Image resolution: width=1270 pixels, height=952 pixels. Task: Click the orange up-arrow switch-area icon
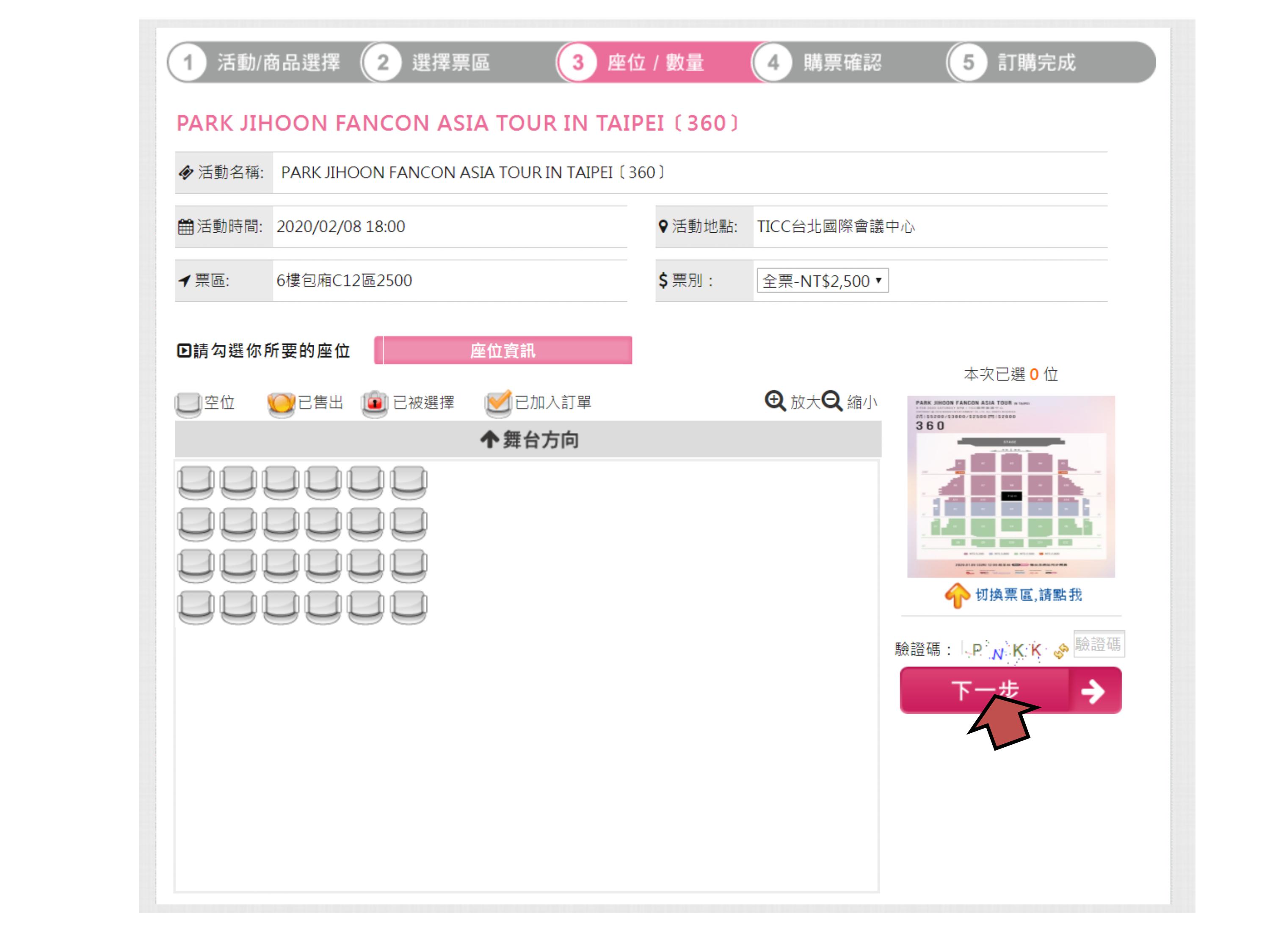[x=956, y=595]
